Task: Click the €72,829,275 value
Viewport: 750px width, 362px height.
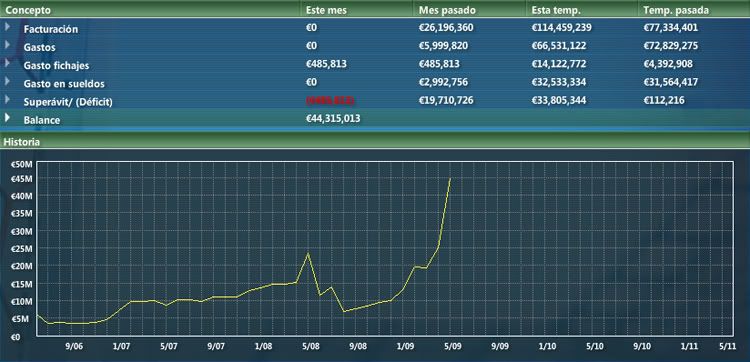Action: (x=671, y=46)
